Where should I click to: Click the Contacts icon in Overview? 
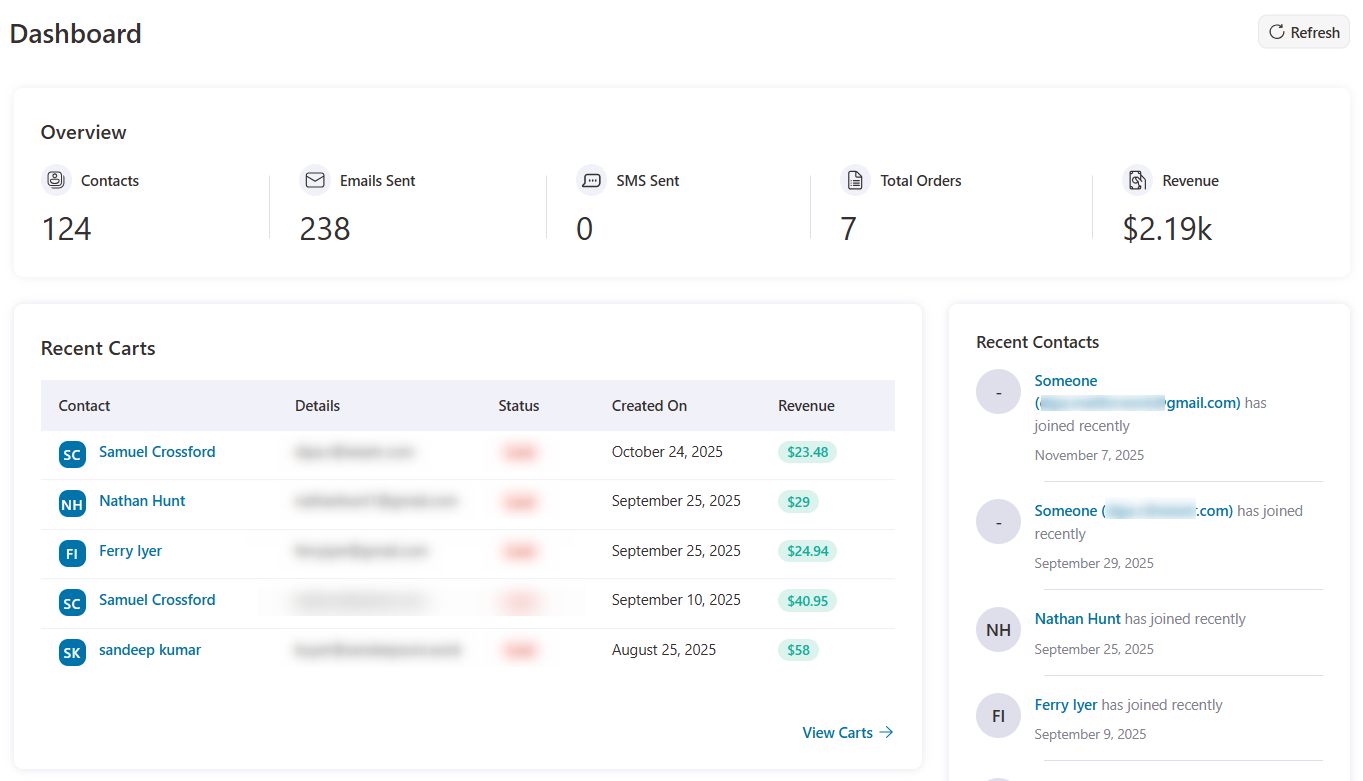(54, 179)
